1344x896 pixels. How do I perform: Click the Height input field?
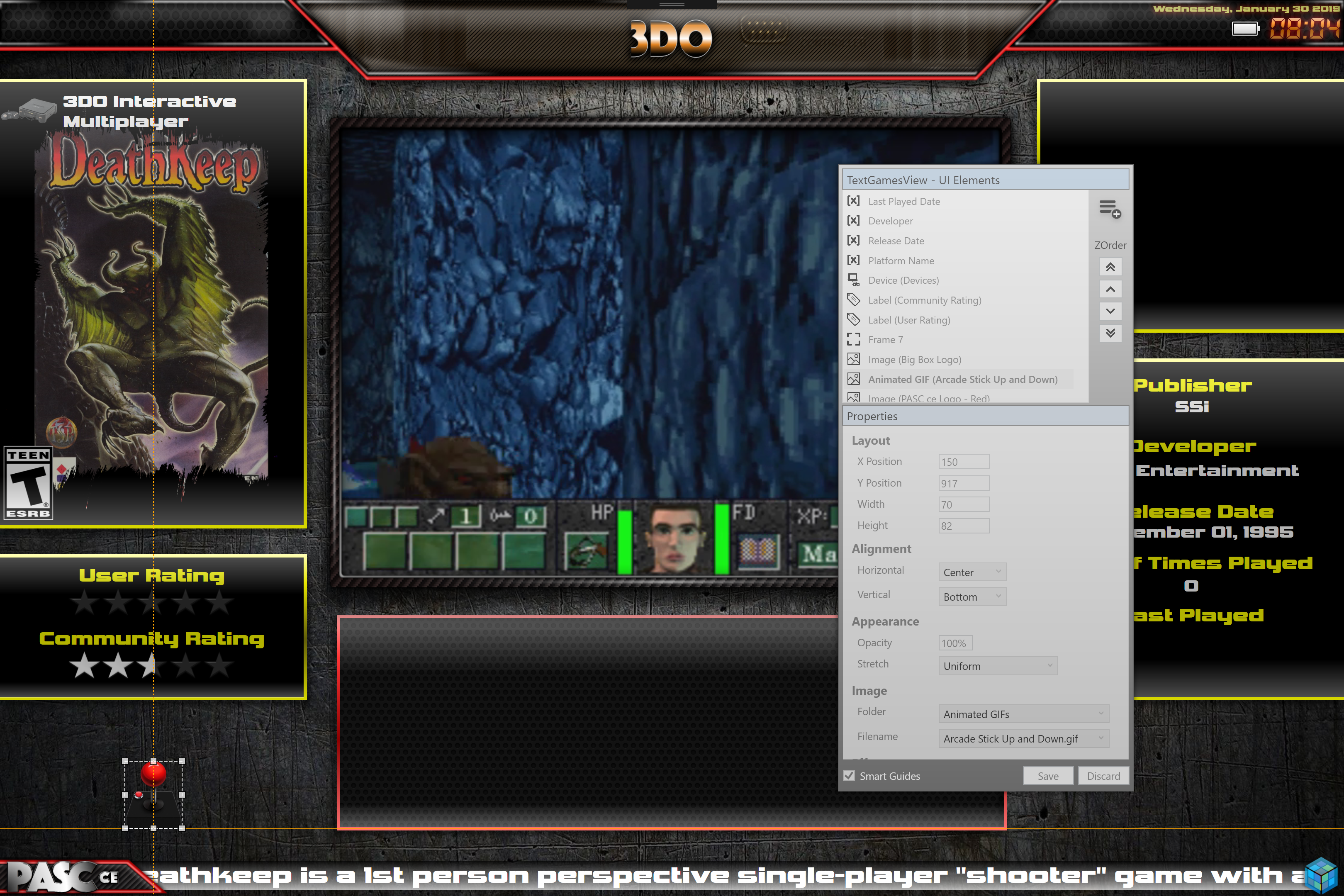tap(964, 526)
